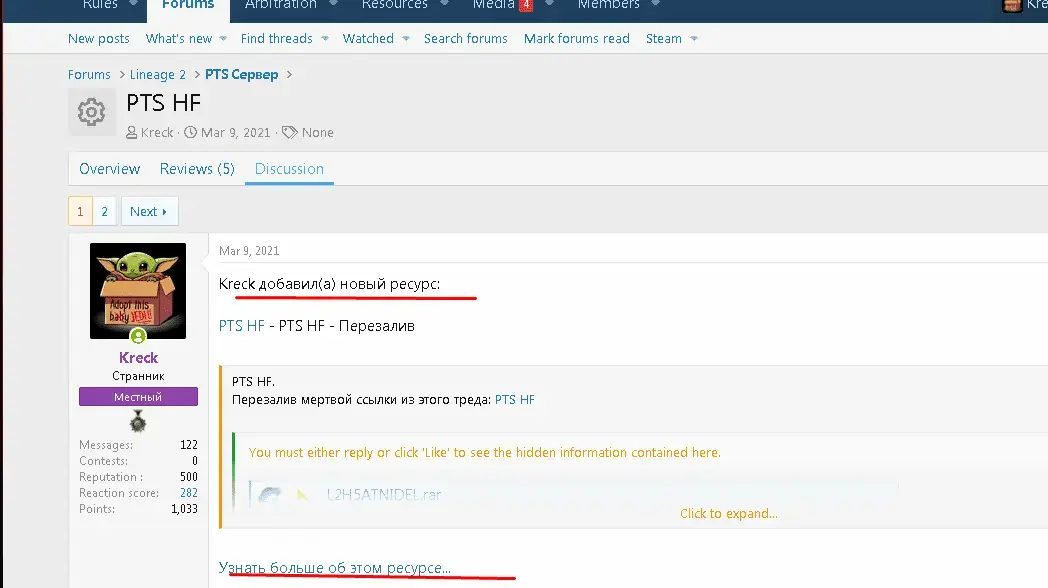Click the archive file icon beside L2H5ATNIDEL.rar
This screenshot has width=1048, height=588.
270,494
